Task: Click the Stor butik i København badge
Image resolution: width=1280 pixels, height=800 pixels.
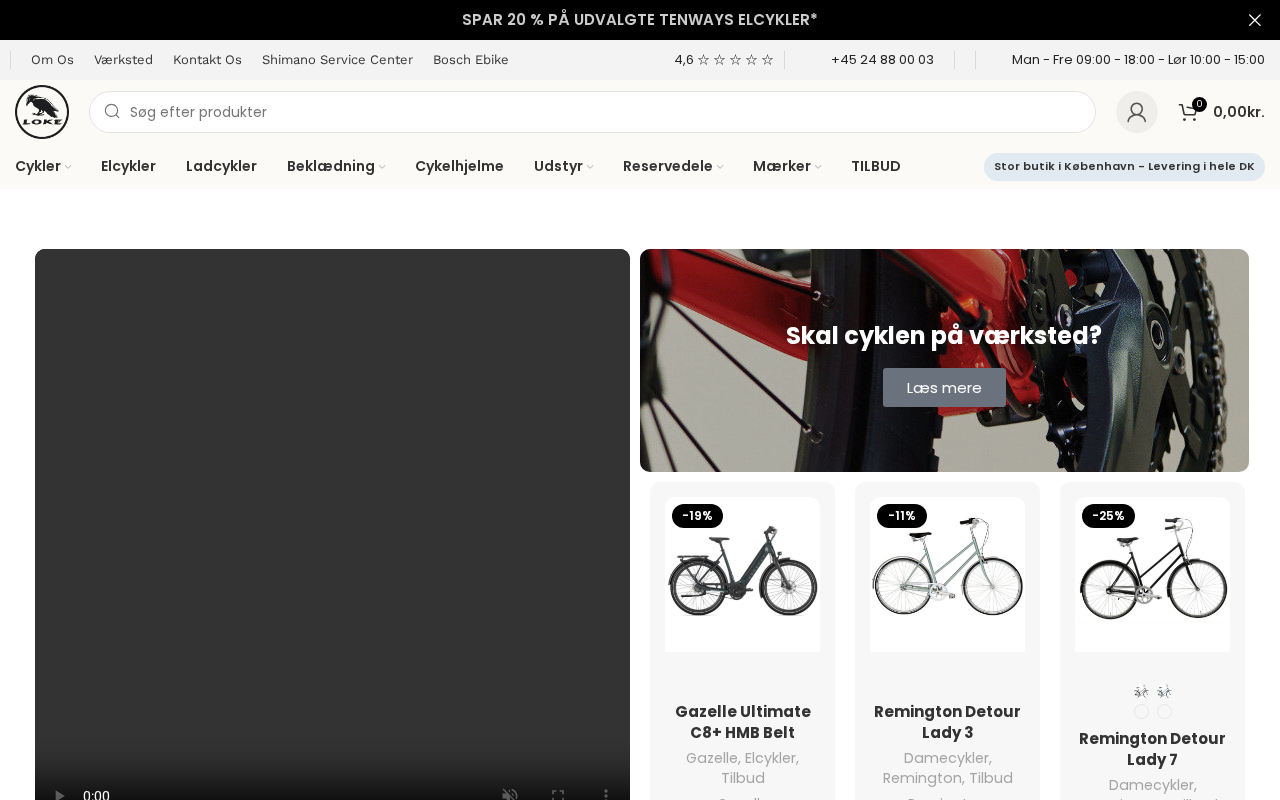Action: click(x=1124, y=167)
